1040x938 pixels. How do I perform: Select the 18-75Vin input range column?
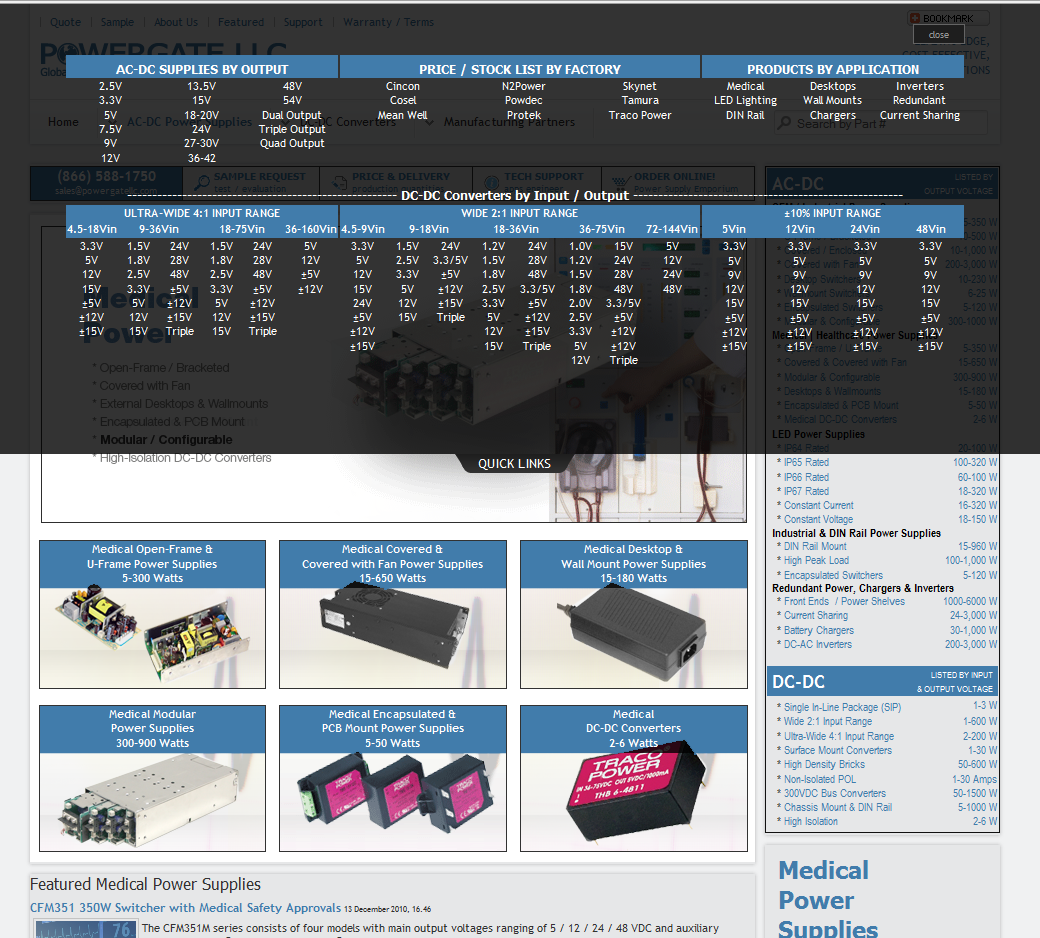[242, 229]
